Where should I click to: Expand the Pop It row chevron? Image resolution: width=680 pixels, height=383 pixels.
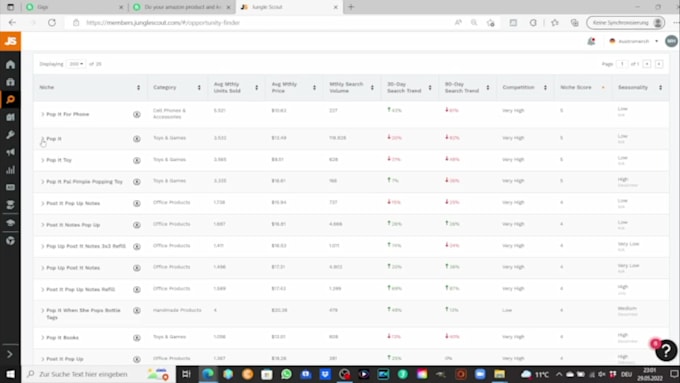[x=42, y=139]
